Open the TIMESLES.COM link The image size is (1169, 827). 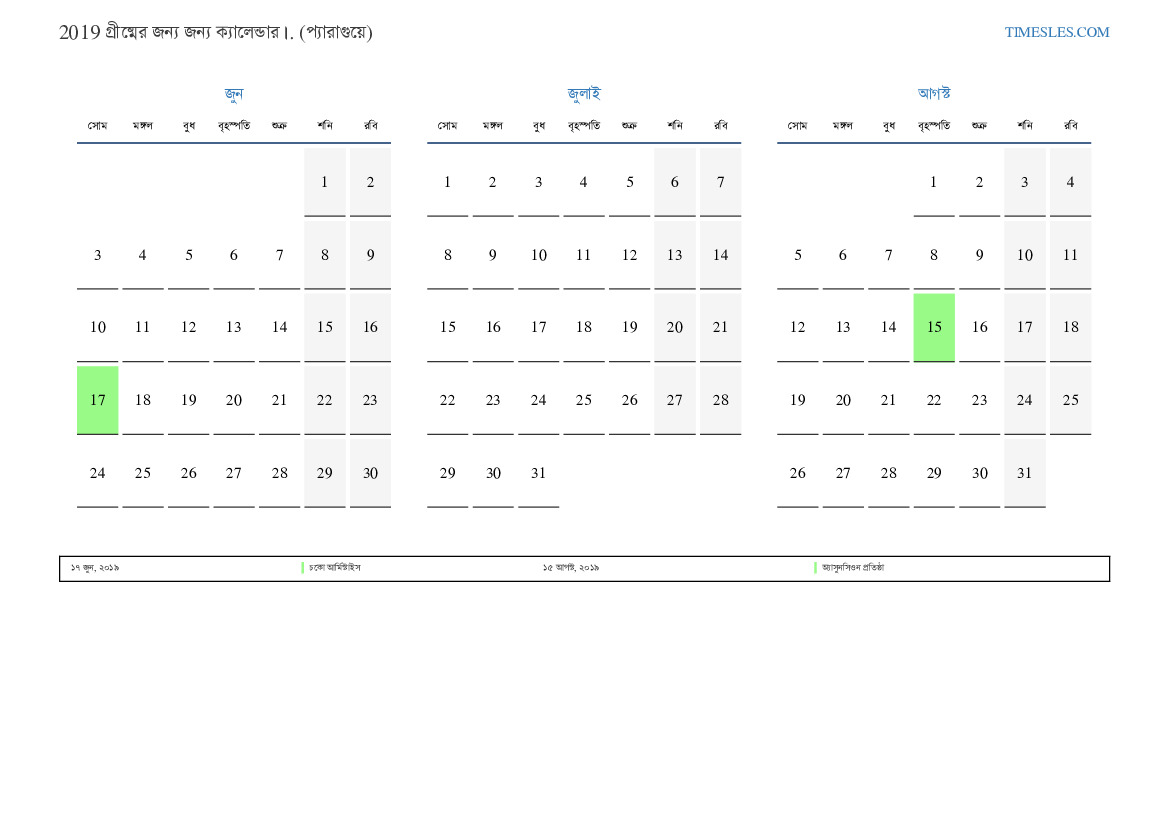click(x=1056, y=32)
